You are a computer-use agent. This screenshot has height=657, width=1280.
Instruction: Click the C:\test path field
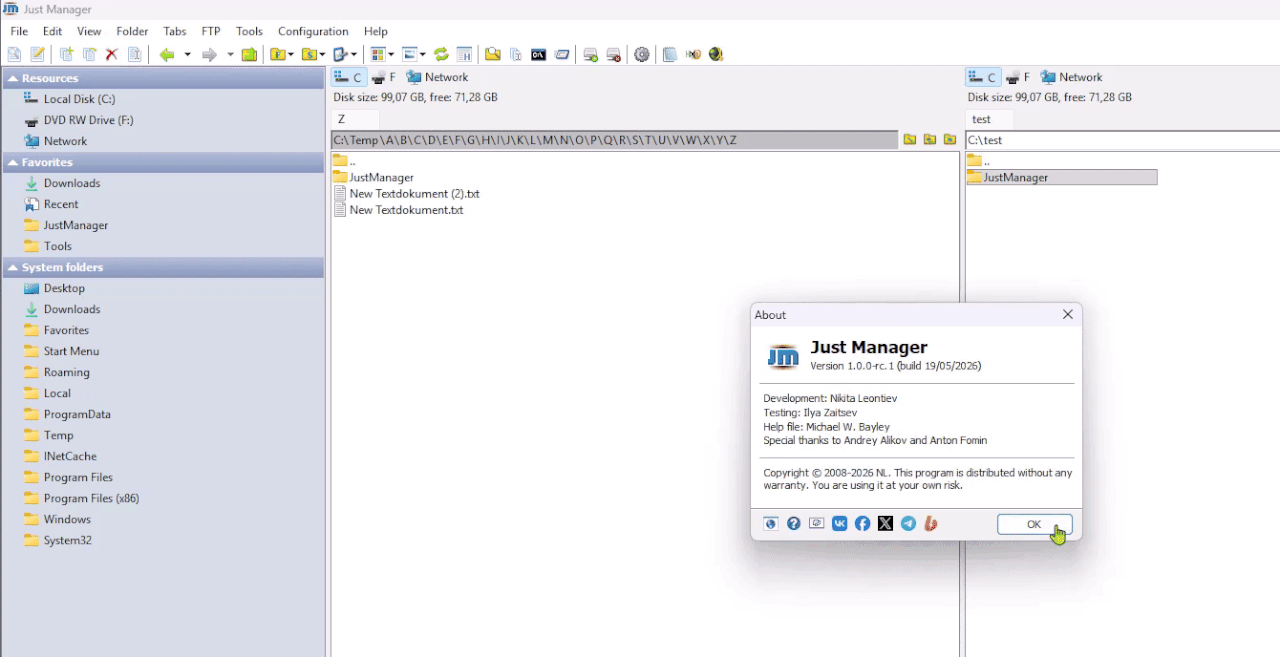pos(1122,140)
